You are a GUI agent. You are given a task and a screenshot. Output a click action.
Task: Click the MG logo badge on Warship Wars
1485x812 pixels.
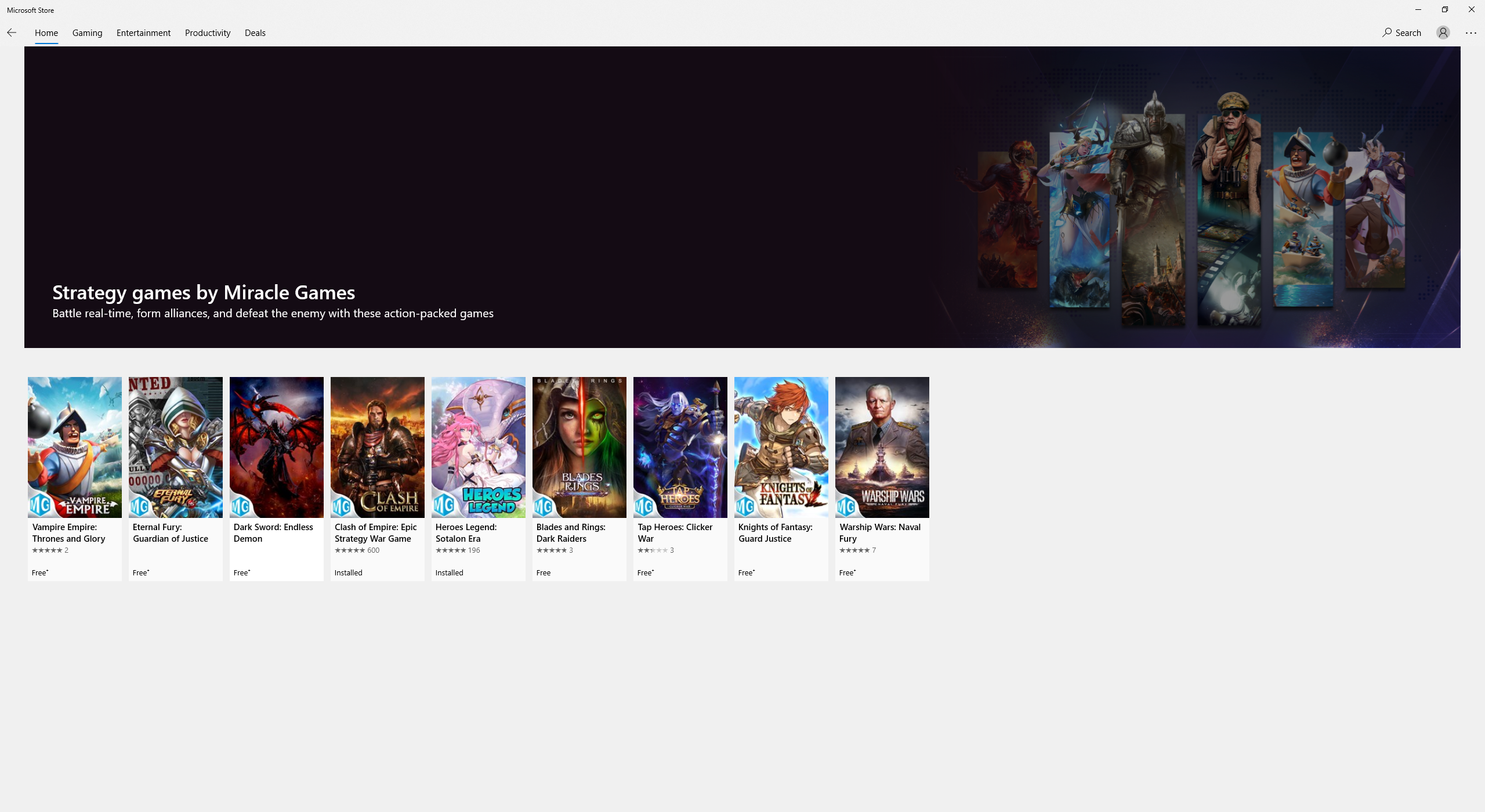click(846, 506)
